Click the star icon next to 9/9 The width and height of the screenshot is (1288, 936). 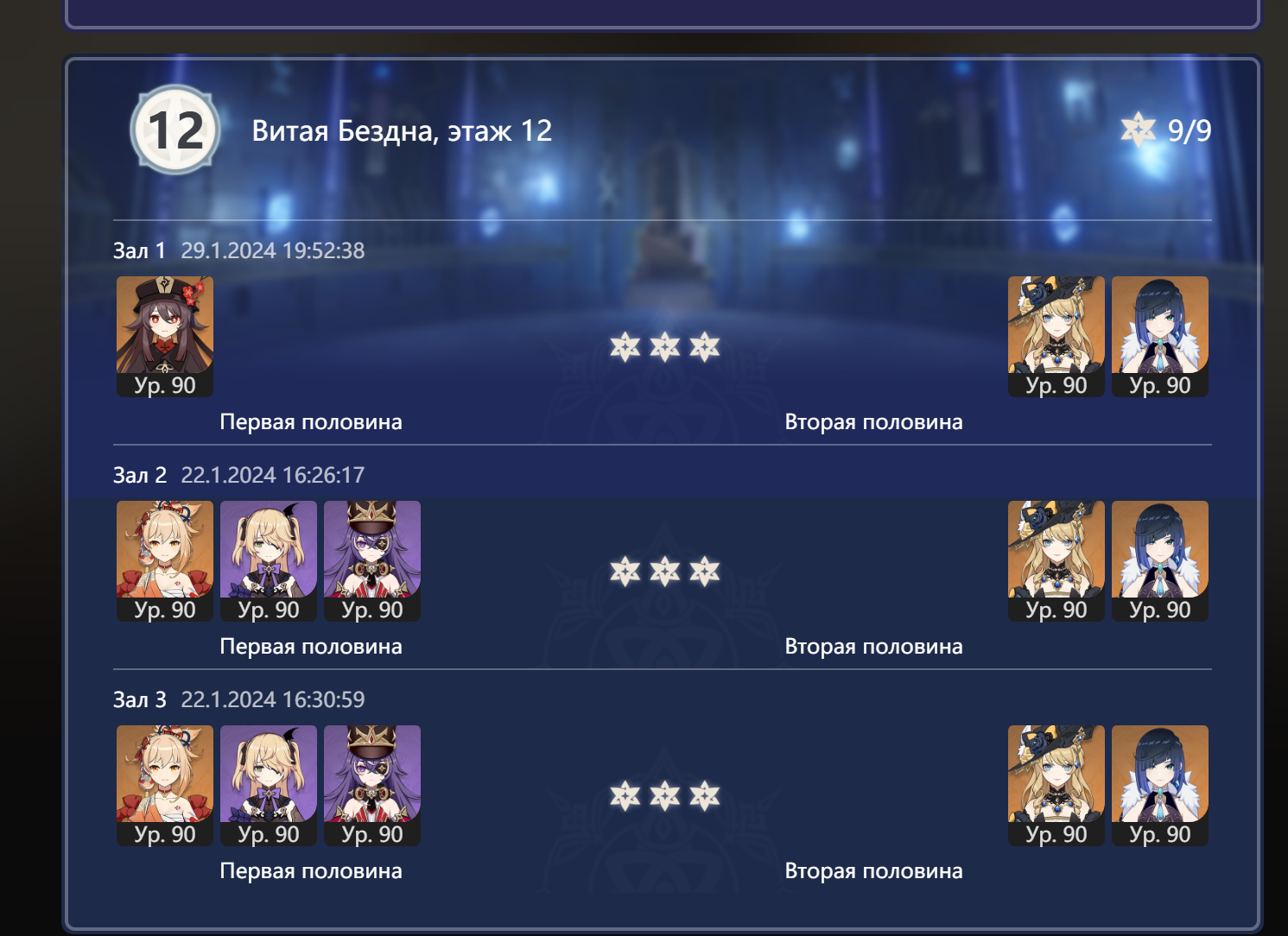click(1139, 130)
